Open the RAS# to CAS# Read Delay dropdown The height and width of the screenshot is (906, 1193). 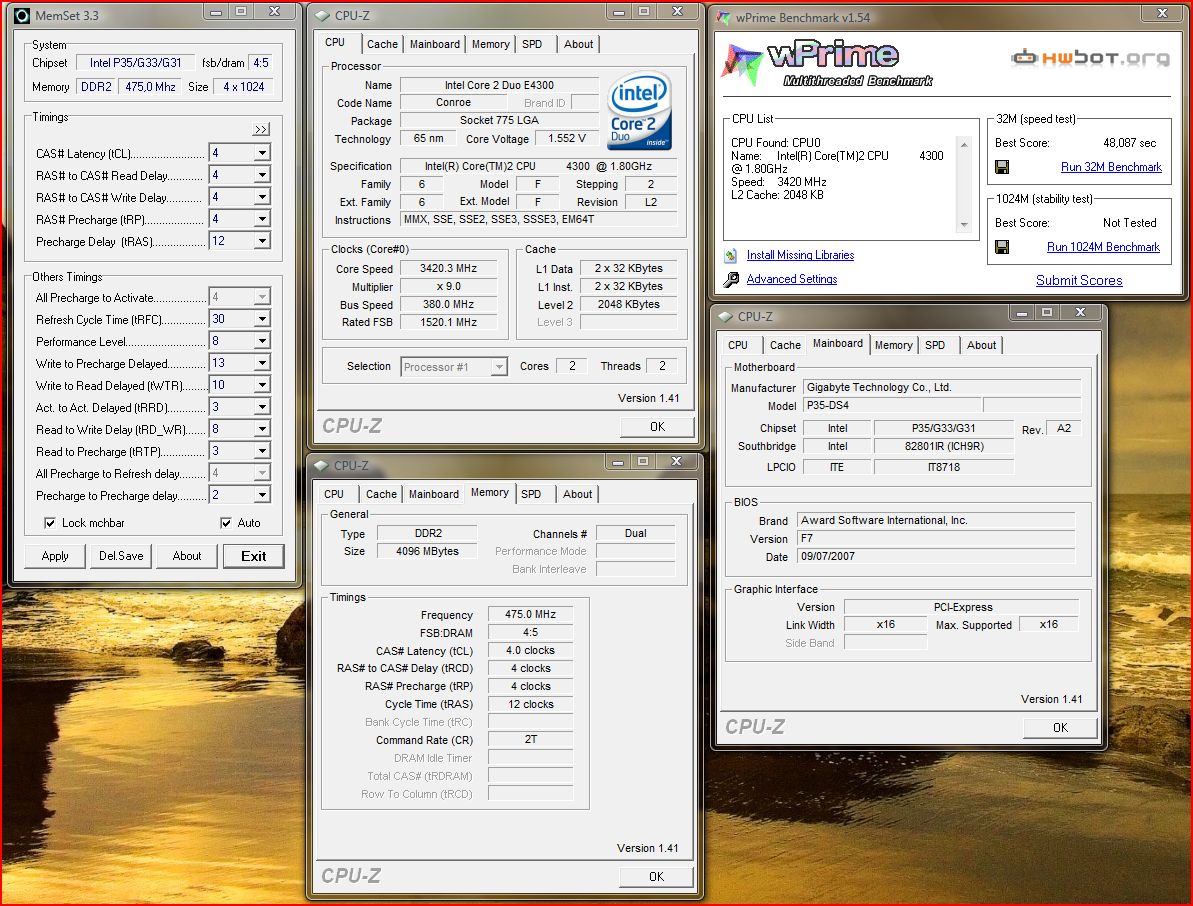(x=262, y=175)
